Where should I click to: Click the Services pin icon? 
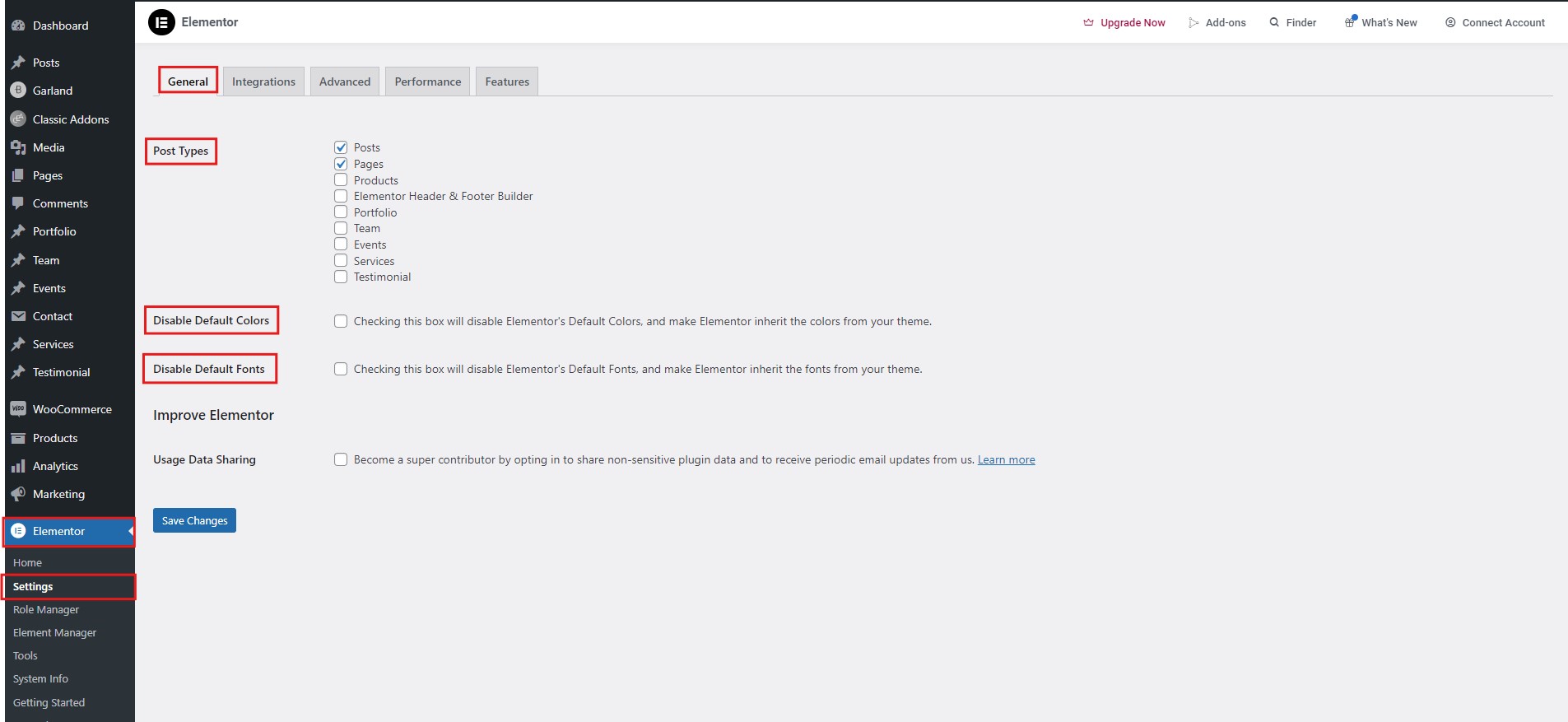click(18, 344)
